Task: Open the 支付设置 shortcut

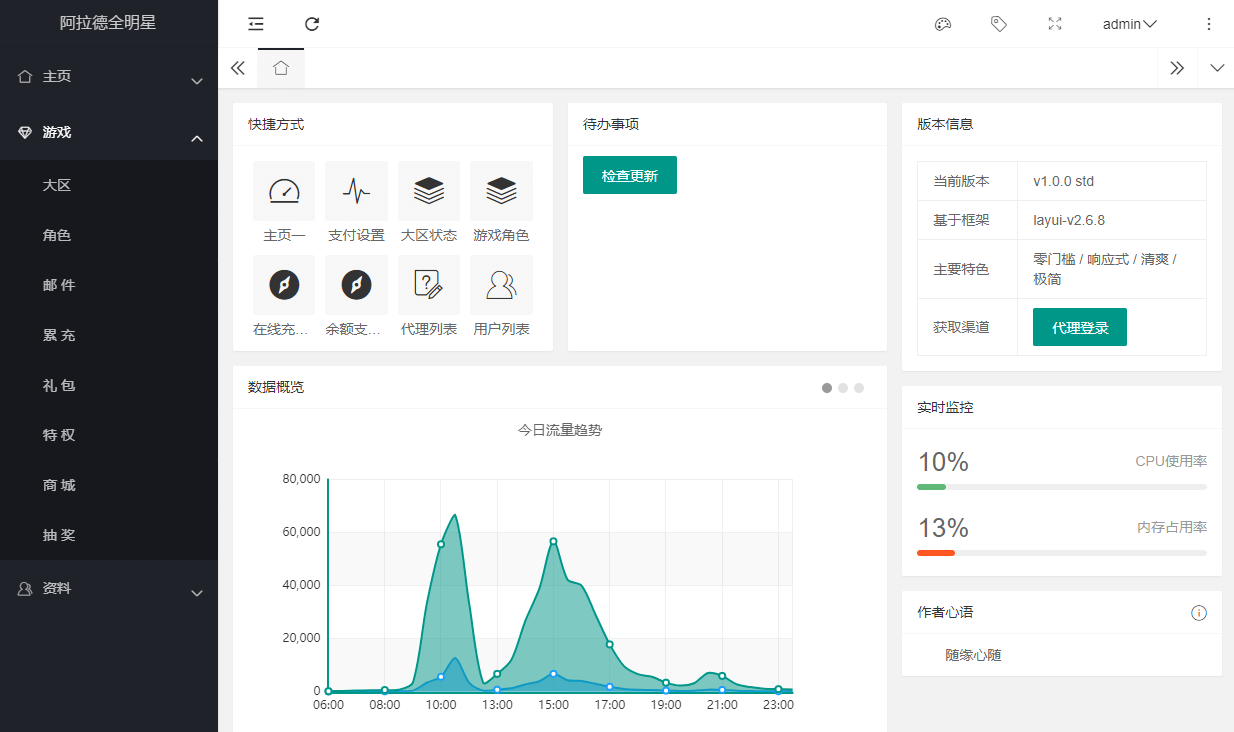Action: (356, 203)
